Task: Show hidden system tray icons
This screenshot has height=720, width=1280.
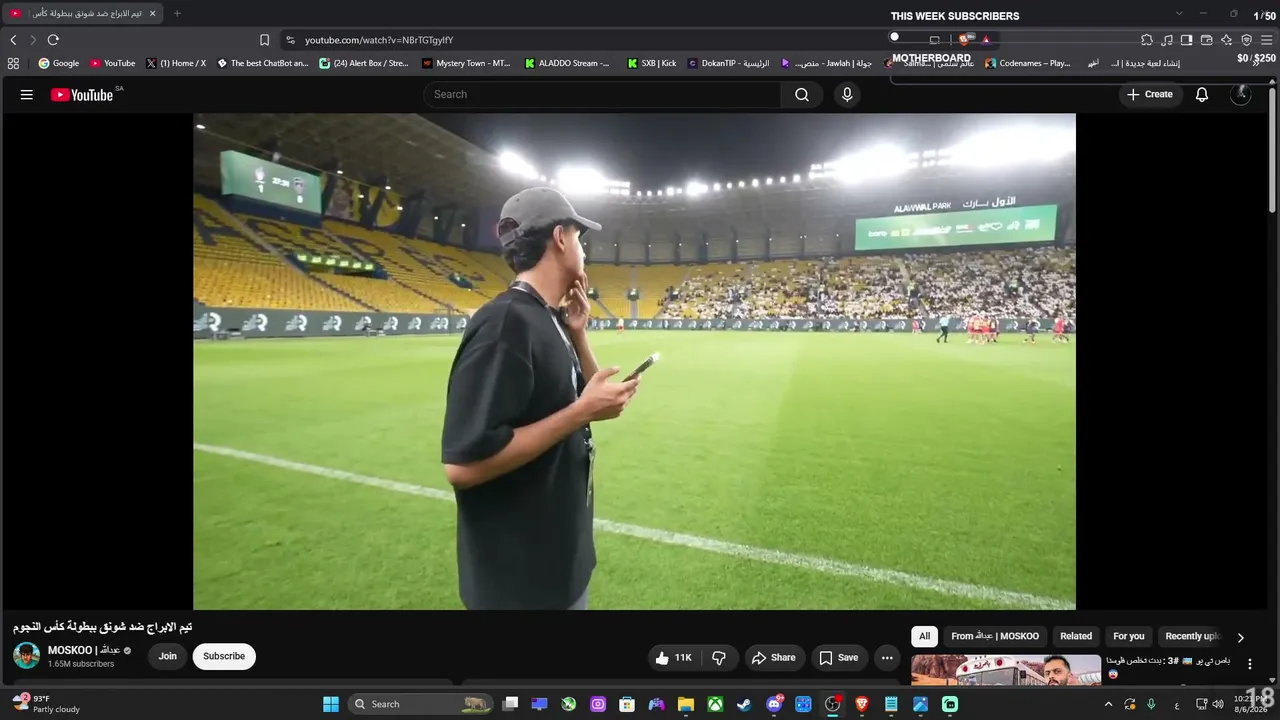Action: click(x=1108, y=704)
